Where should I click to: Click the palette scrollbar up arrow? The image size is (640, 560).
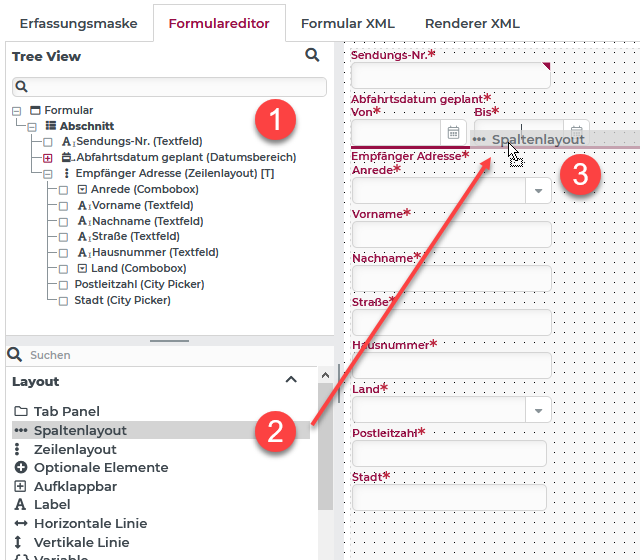click(x=325, y=375)
